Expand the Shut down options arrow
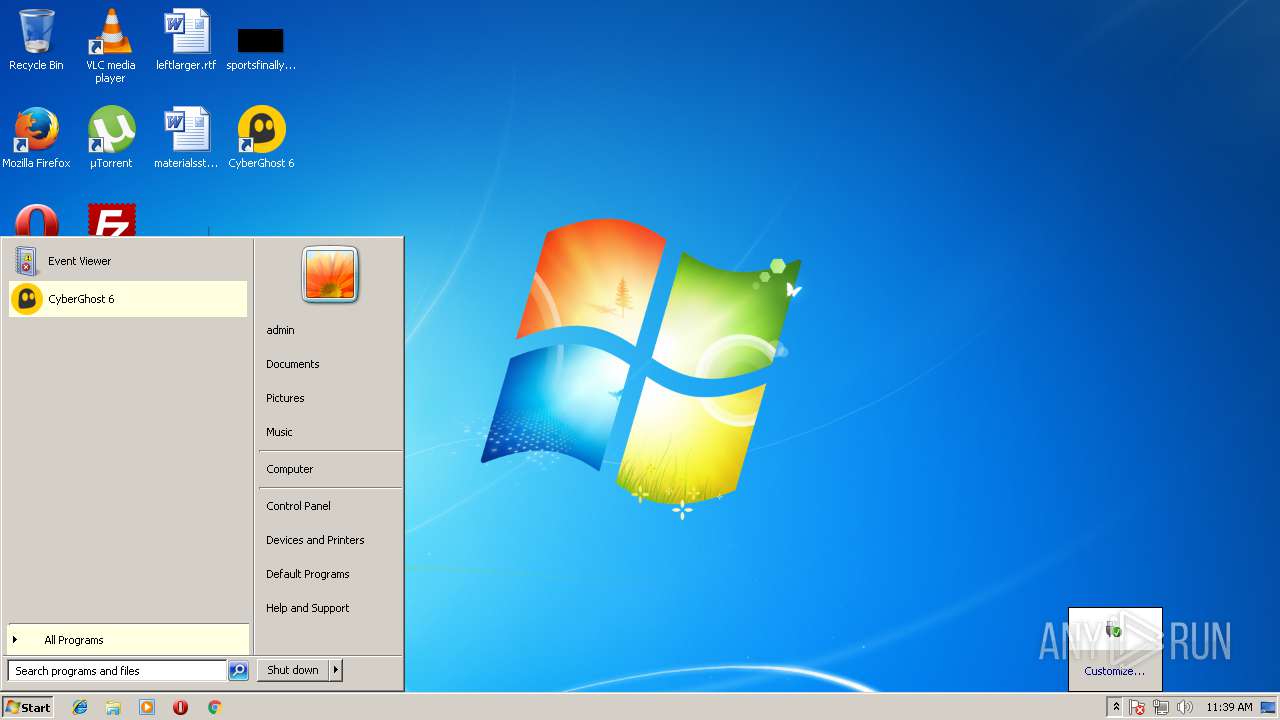 click(336, 670)
